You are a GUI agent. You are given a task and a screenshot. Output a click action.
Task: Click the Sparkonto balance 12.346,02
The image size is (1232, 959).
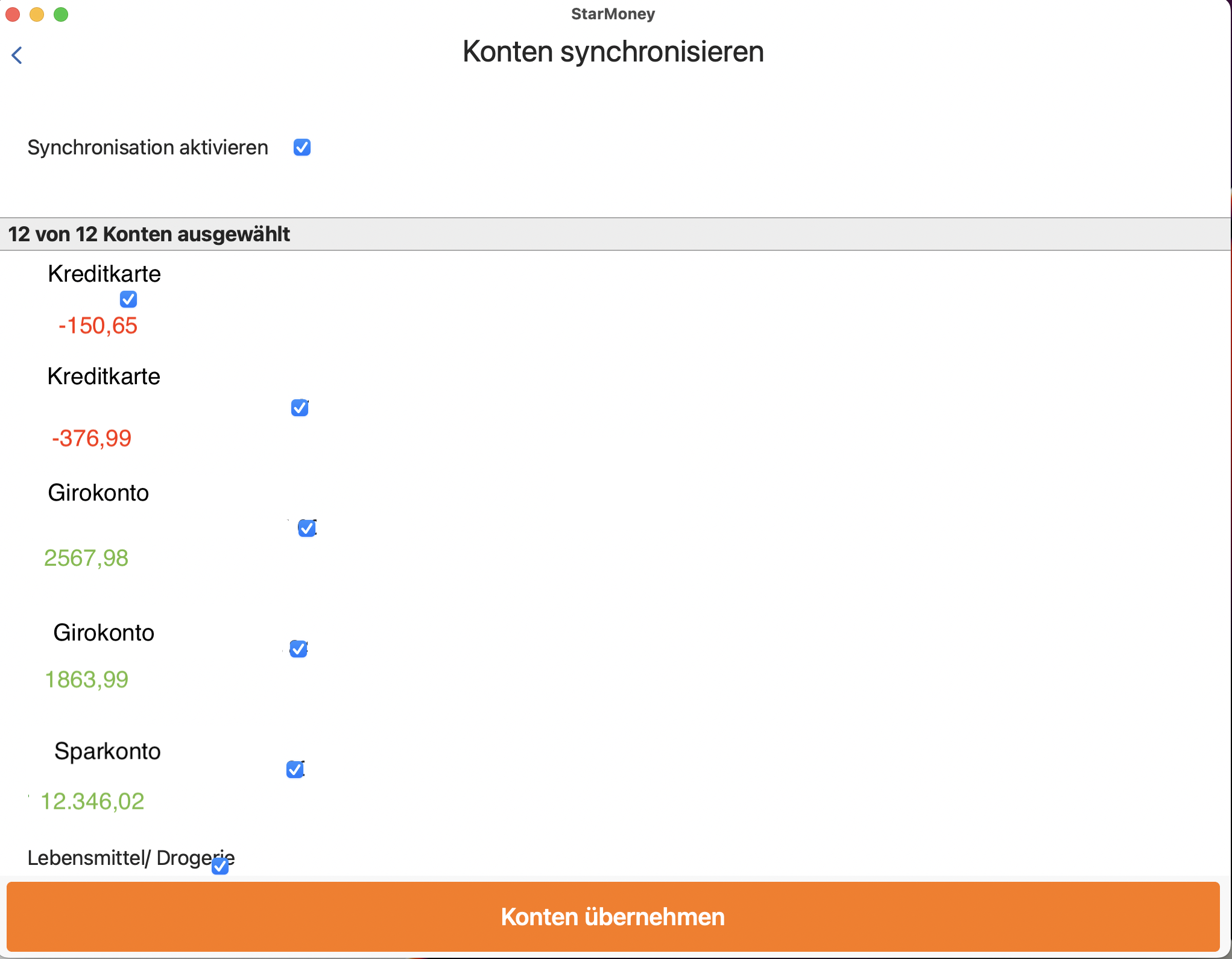pos(93,802)
